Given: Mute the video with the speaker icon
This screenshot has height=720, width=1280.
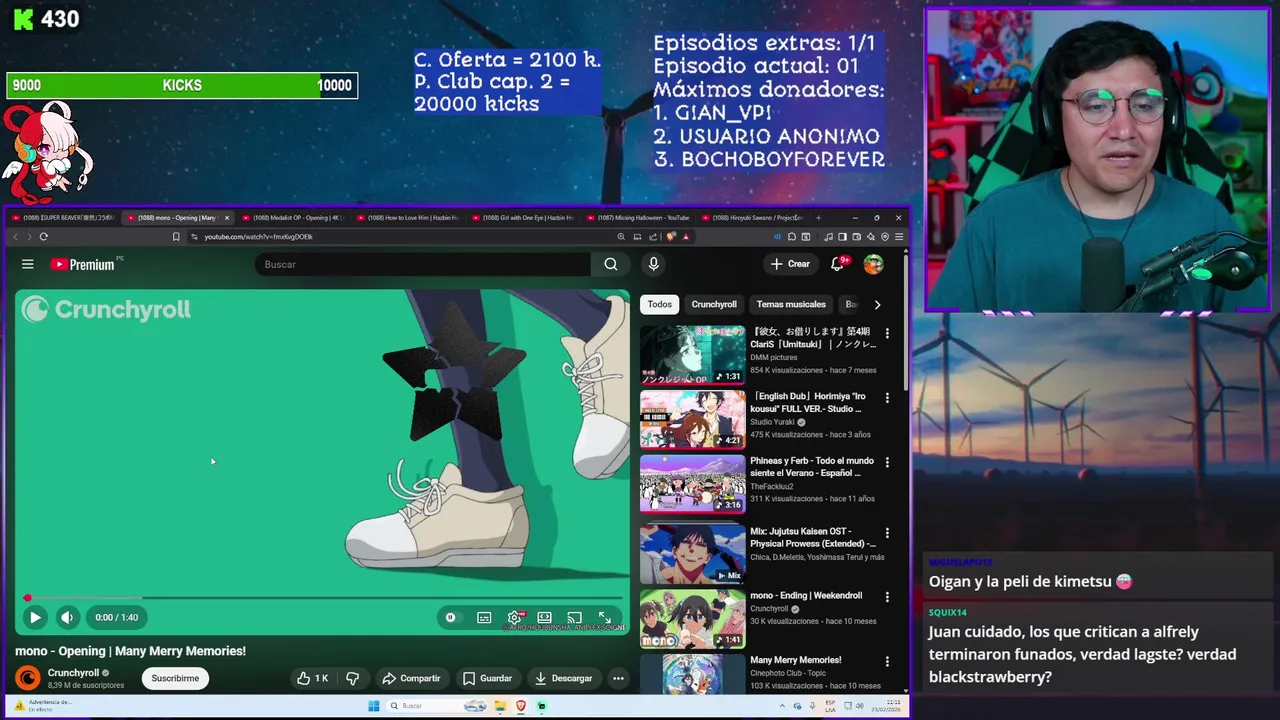Looking at the screenshot, I should 67,618.
